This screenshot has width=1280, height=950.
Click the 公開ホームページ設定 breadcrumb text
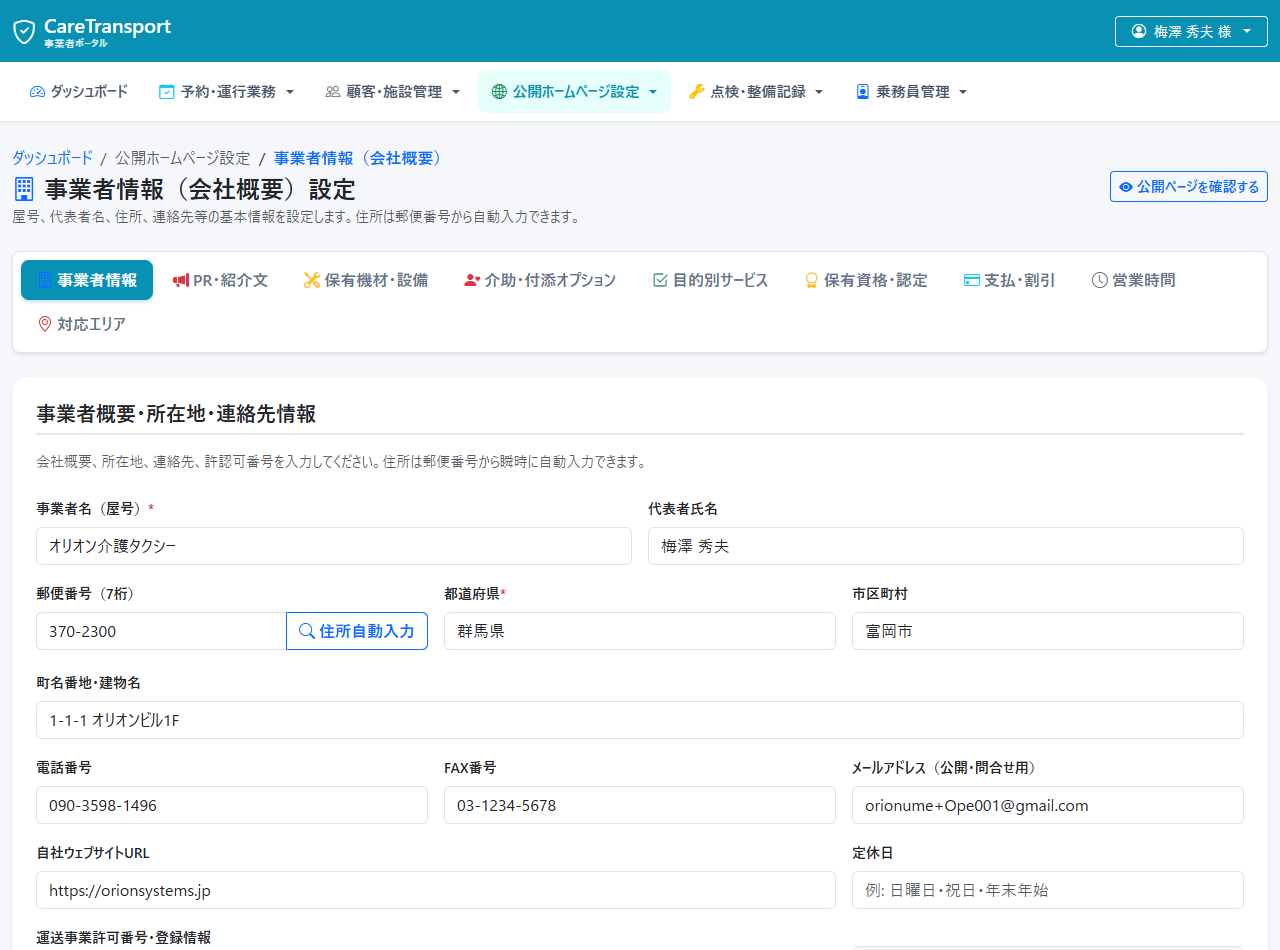(x=183, y=158)
